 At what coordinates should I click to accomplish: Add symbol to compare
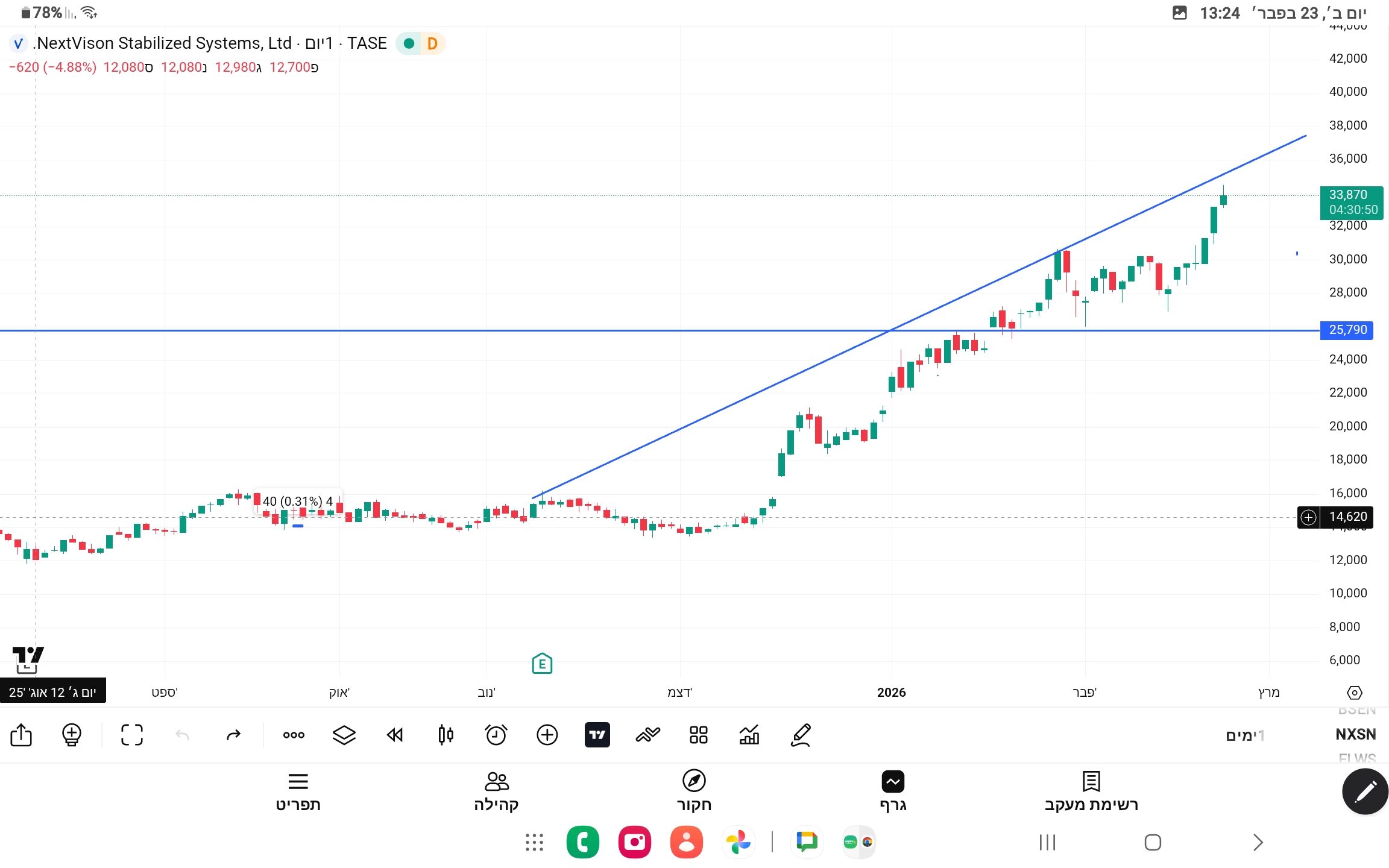(547, 735)
